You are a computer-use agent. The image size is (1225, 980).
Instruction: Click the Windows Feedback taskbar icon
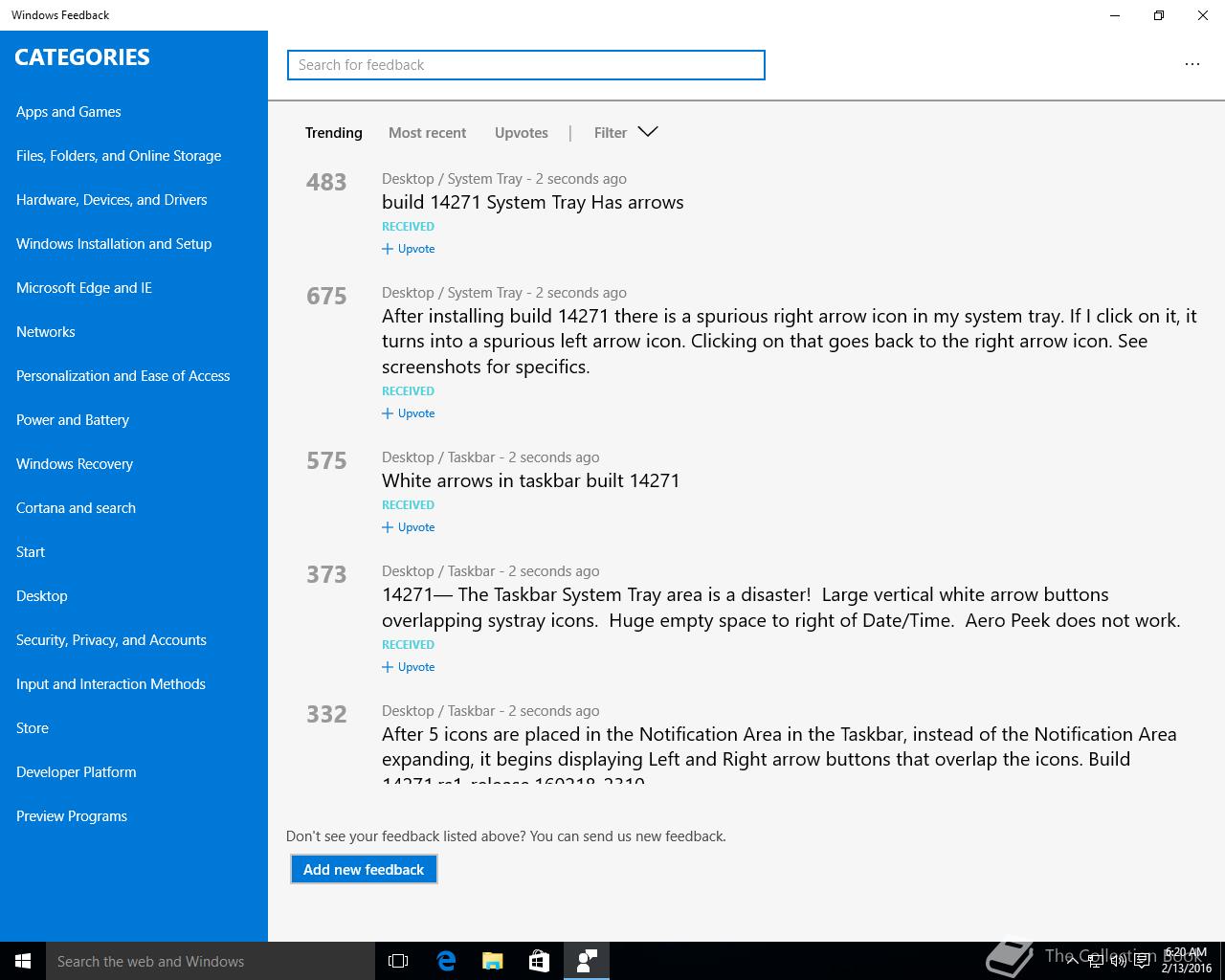click(587, 961)
